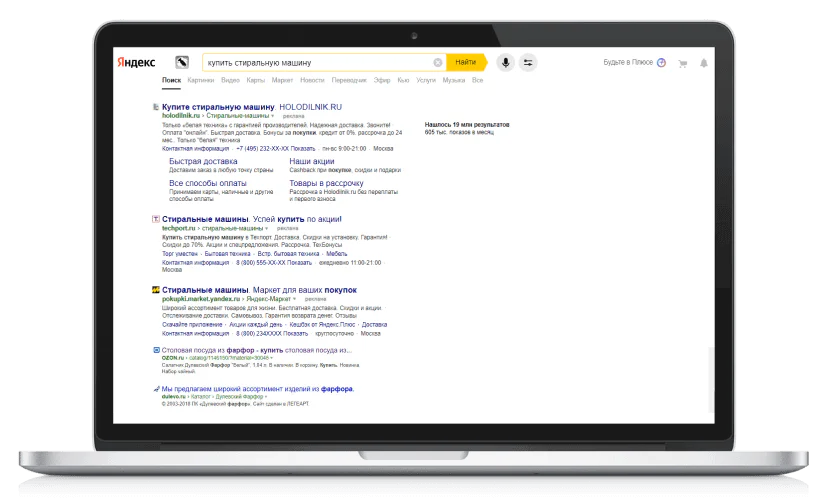
Task: Open the 'Будьте в Плюсе' link
Action: [628, 62]
